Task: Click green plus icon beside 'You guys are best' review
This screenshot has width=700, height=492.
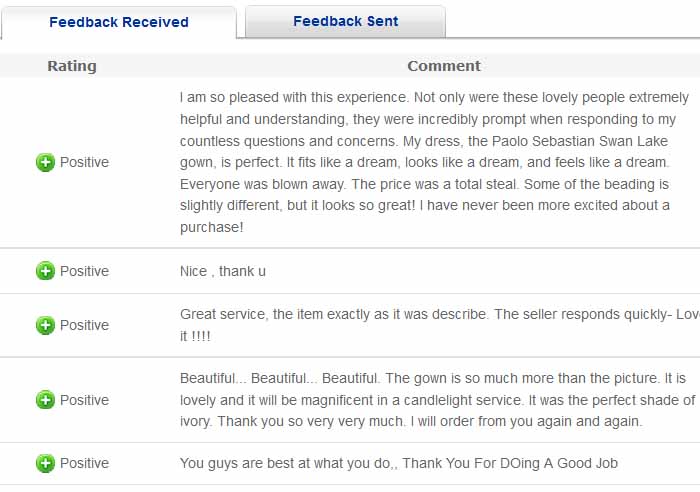Action: click(x=45, y=463)
